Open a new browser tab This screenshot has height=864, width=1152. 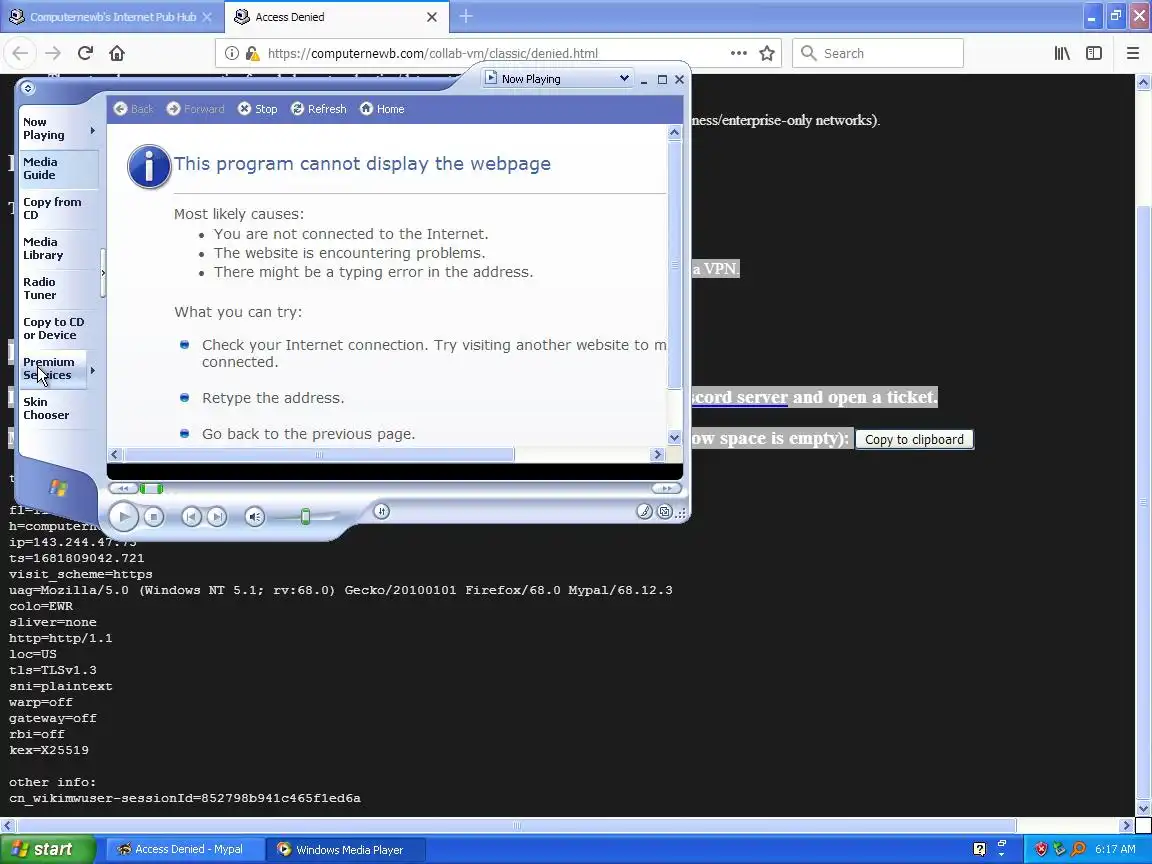pos(466,16)
